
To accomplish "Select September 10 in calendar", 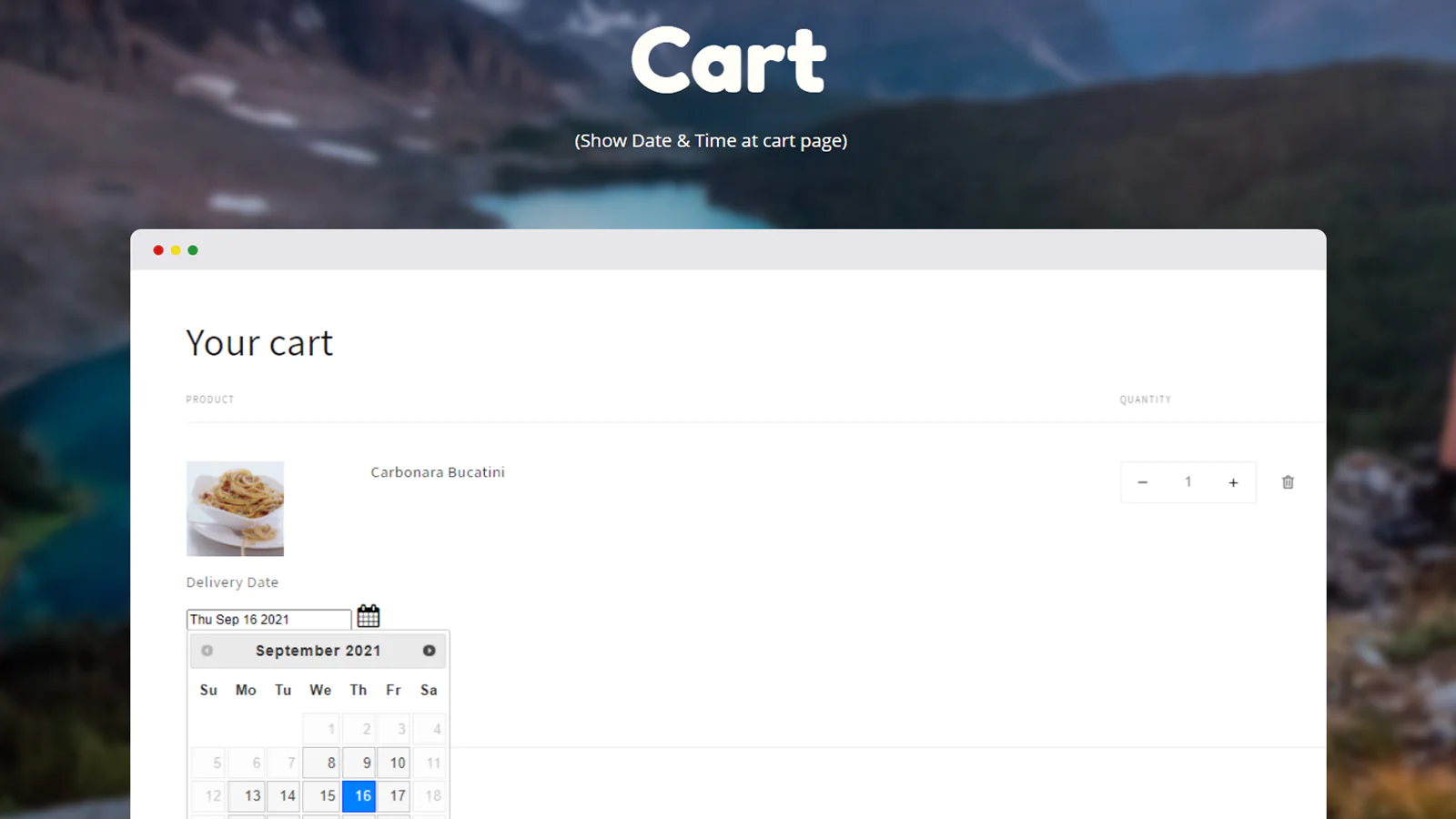I will [394, 763].
